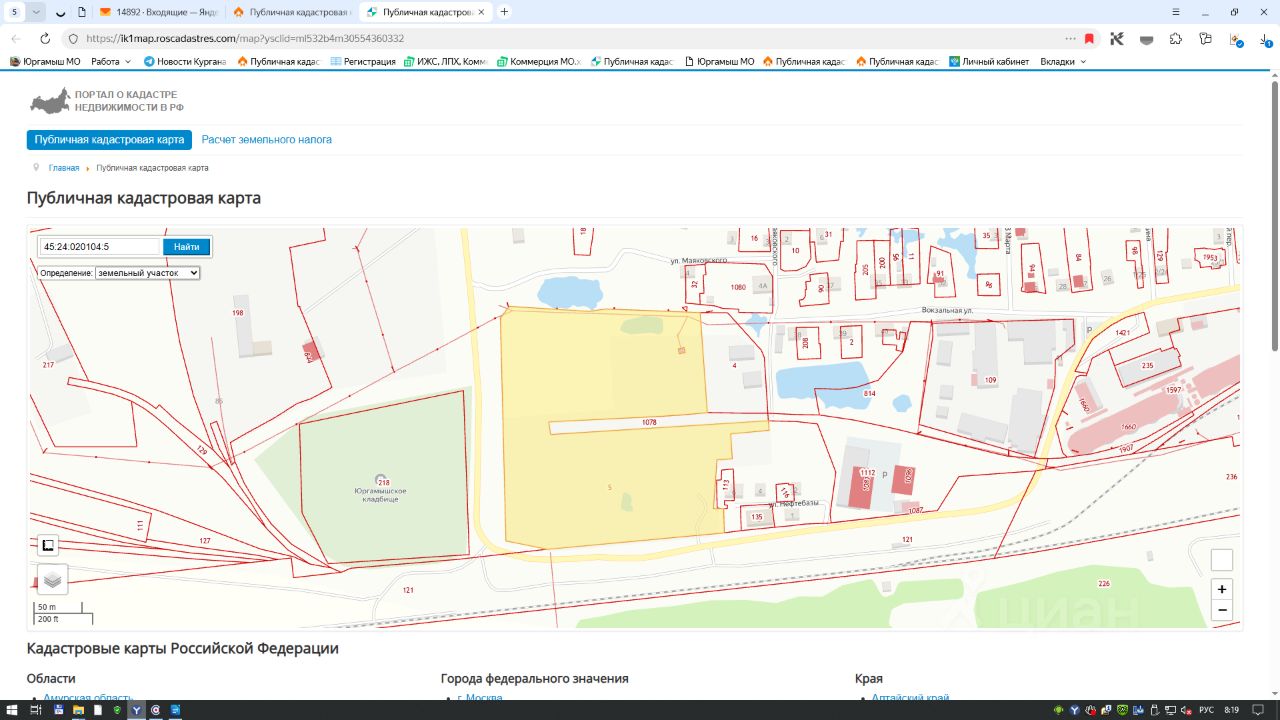Click parcel 217 label on the map
Screen dimensions: 1280x720
tap(48, 365)
